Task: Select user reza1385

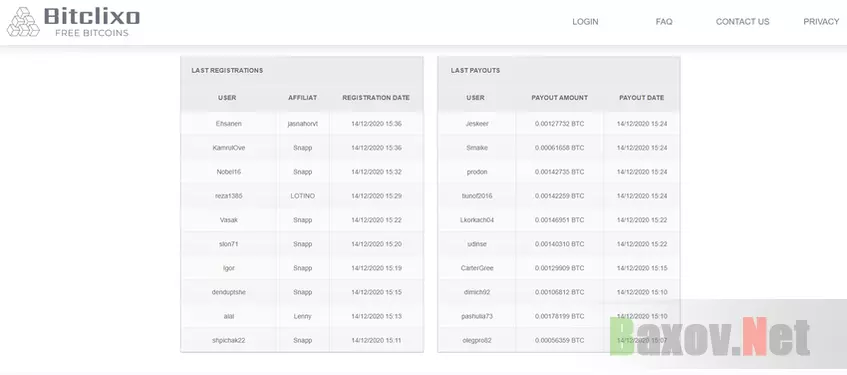Action: (x=228, y=196)
